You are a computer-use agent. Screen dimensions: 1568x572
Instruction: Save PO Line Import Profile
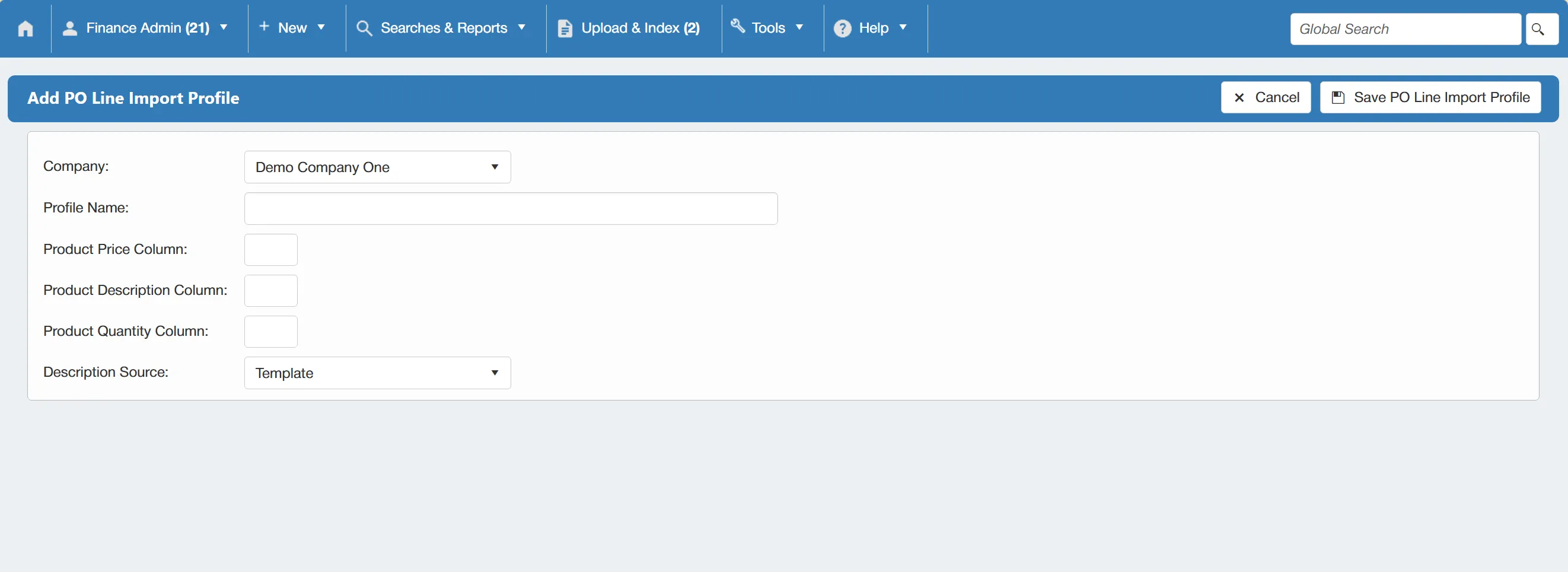[x=1430, y=97]
